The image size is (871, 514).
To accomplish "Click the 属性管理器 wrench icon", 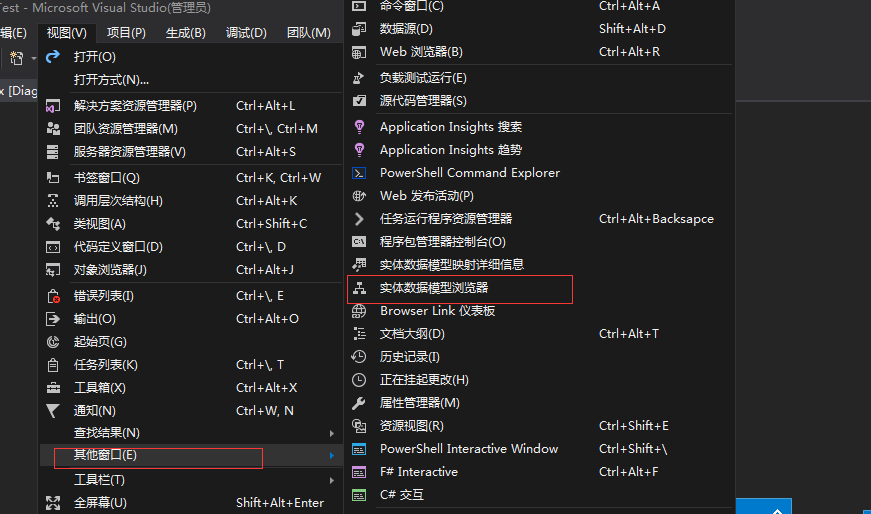I will click(x=359, y=403).
